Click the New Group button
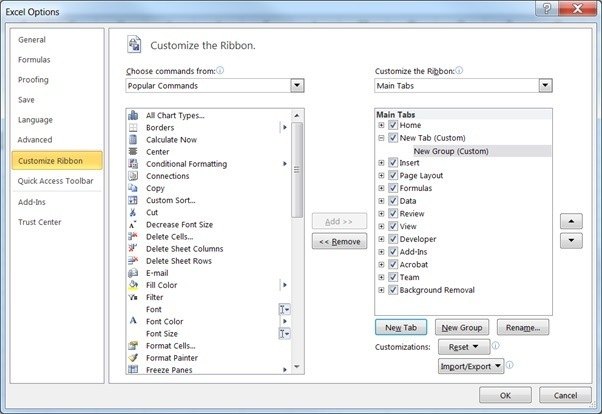 pyautogui.click(x=462, y=328)
